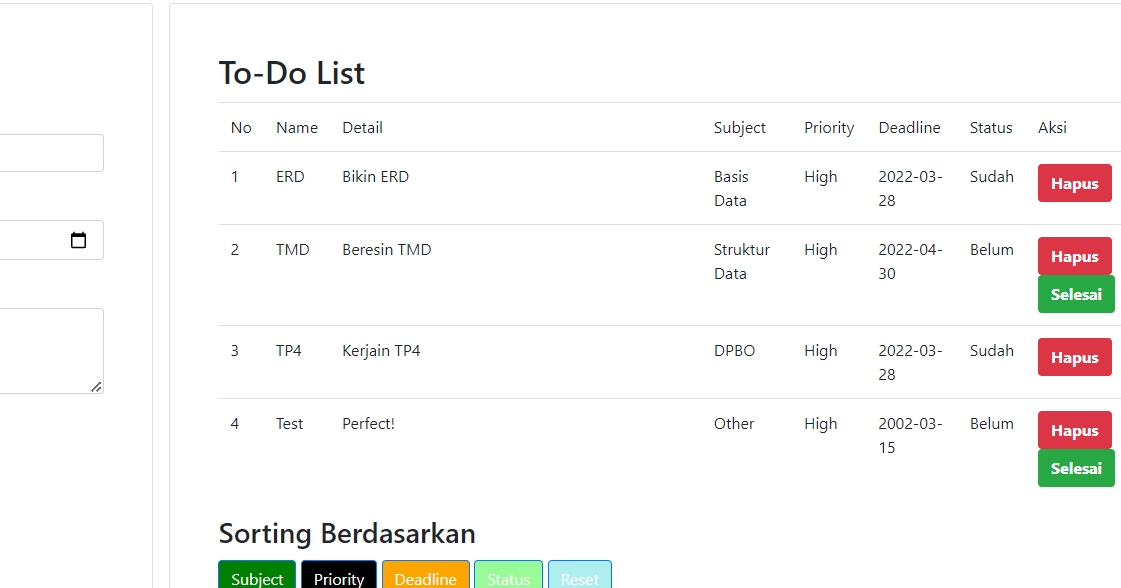Delete the Test task with Hapus
This screenshot has width=1121, height=588.
coord(1074,430)
